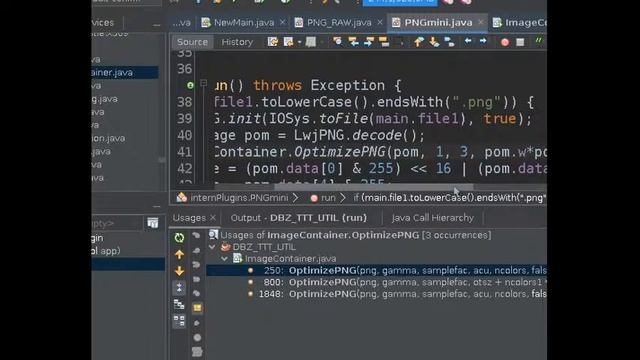
Task: Start macro recording with the red circle
Action: coord(505,42)
